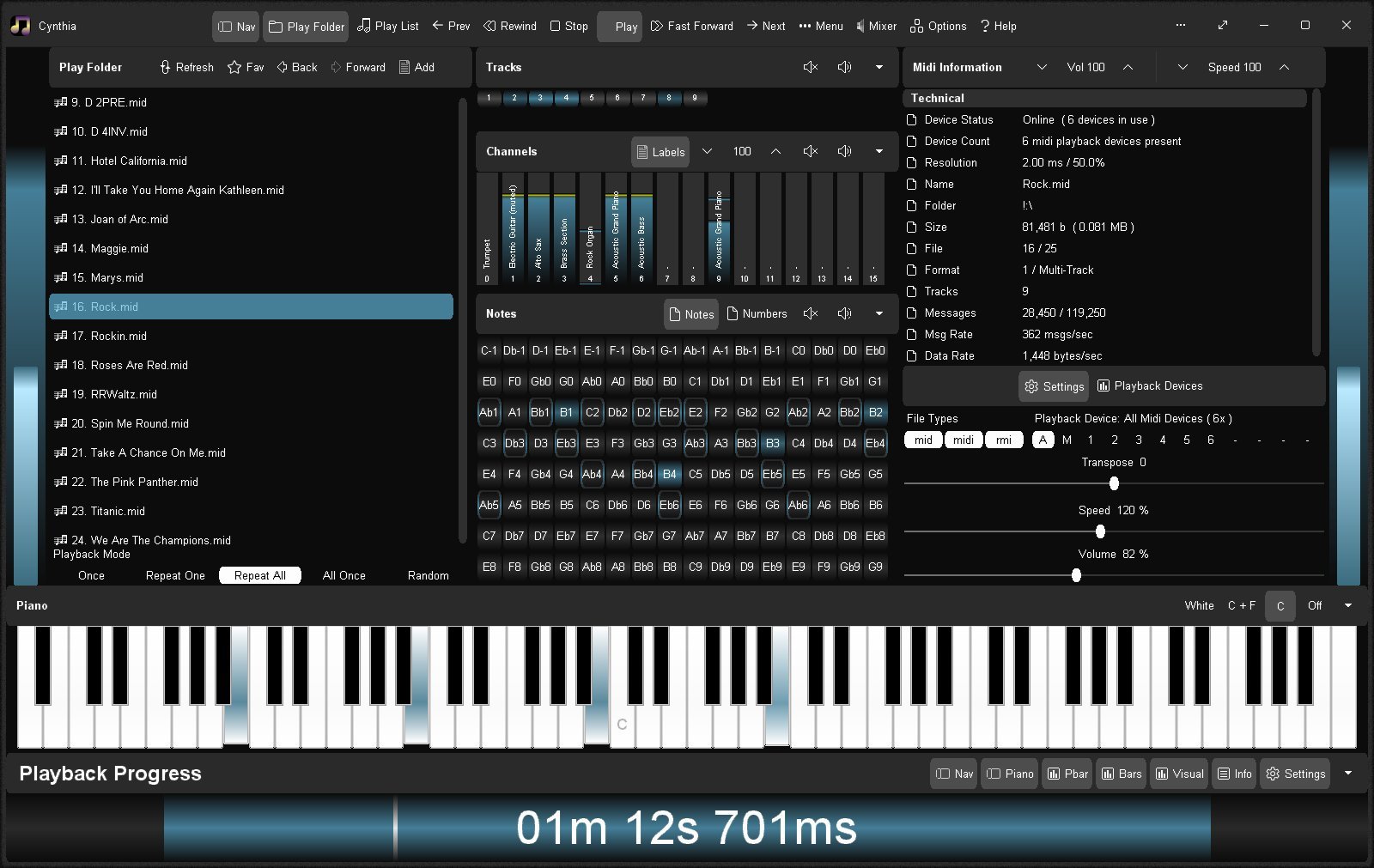Show the Visual playback display

coord(1178,774)
